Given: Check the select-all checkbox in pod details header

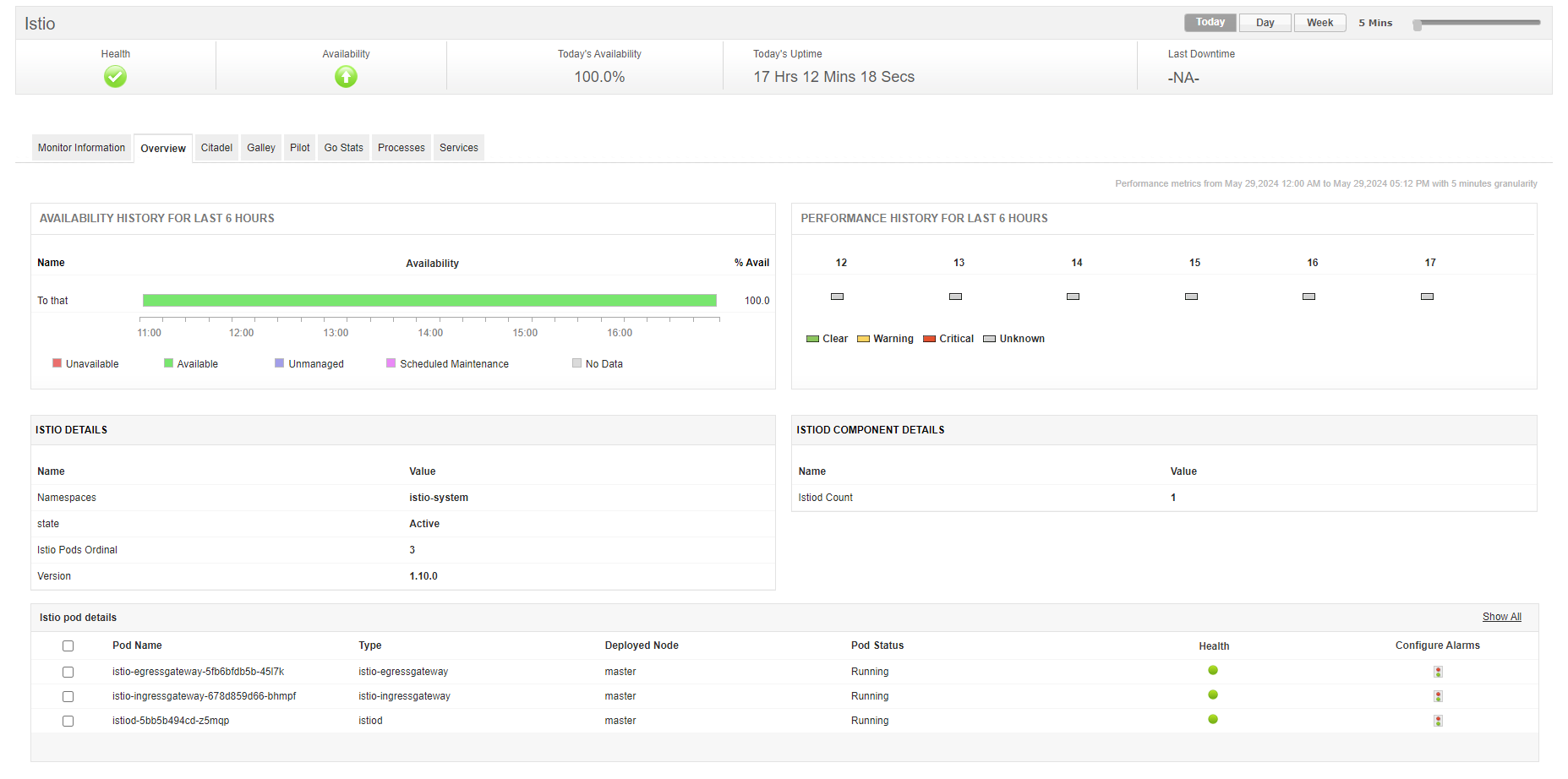Looking at the screenshot, I should (x=68, y=646).
